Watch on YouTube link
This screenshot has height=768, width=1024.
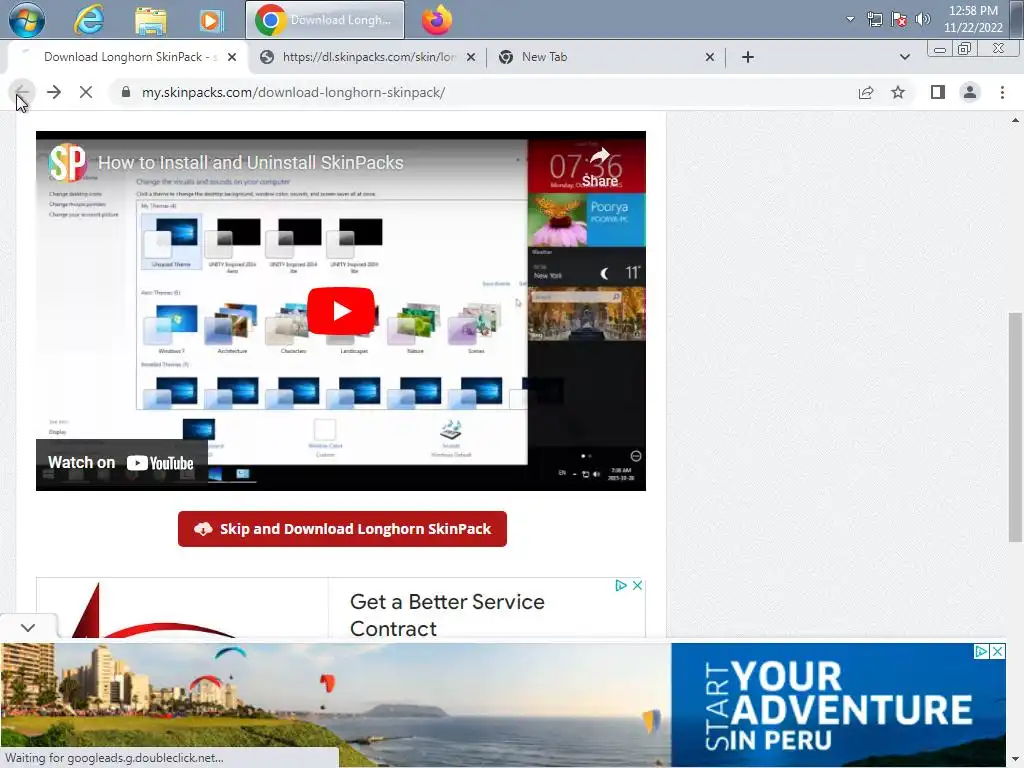121,463
